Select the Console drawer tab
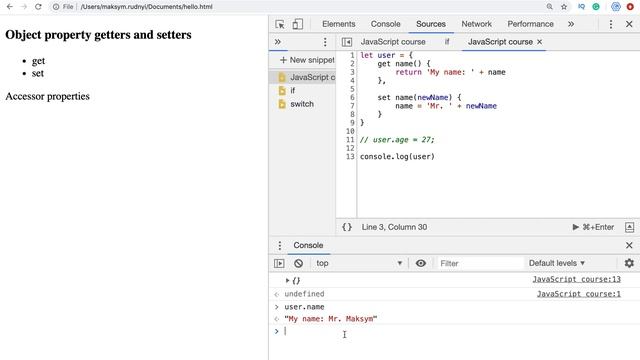The width and height of the screenshot is (640, 360). pyautogui.click(x=309, y=245)
